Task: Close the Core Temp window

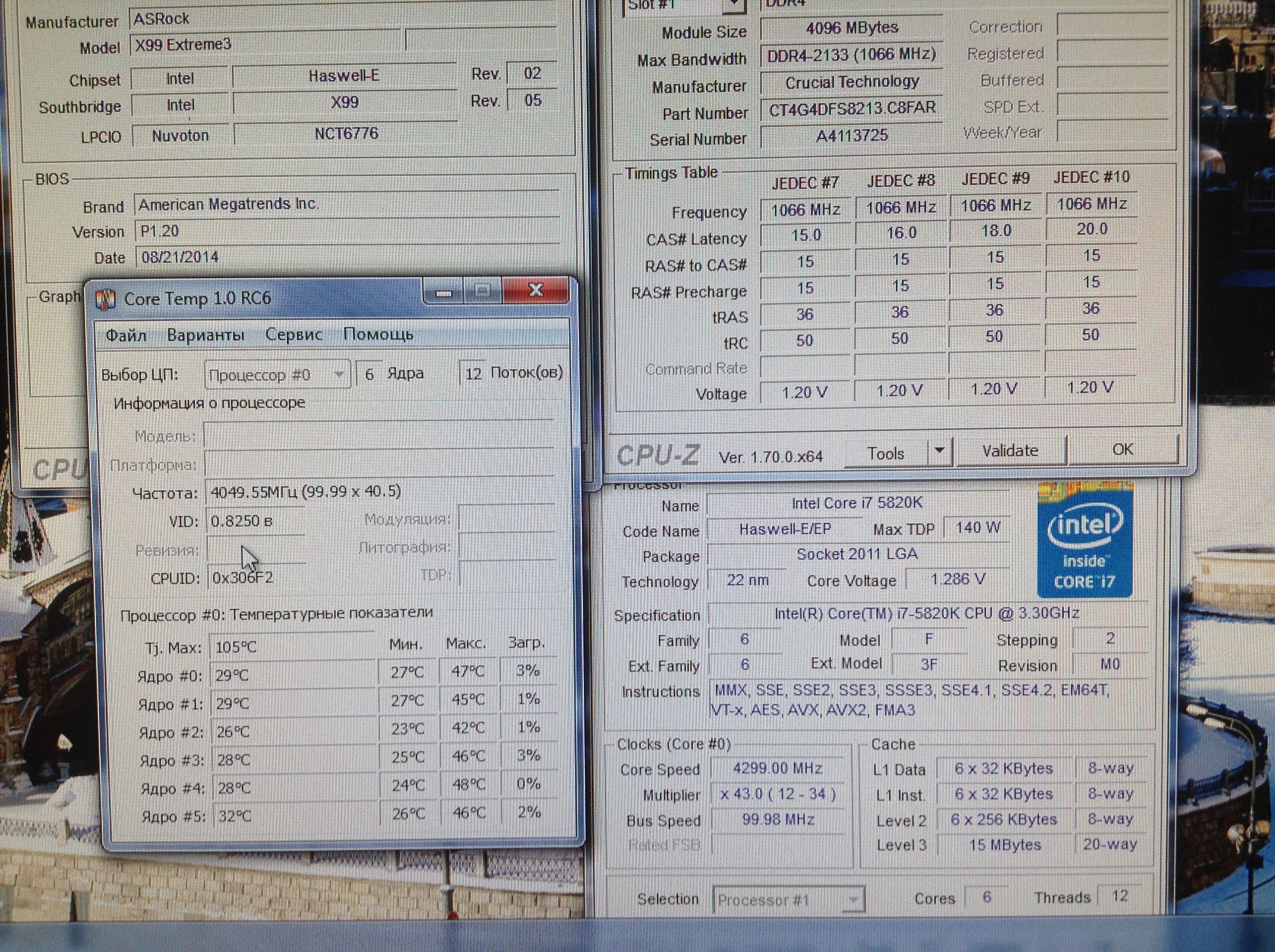Action: [536, 291]
